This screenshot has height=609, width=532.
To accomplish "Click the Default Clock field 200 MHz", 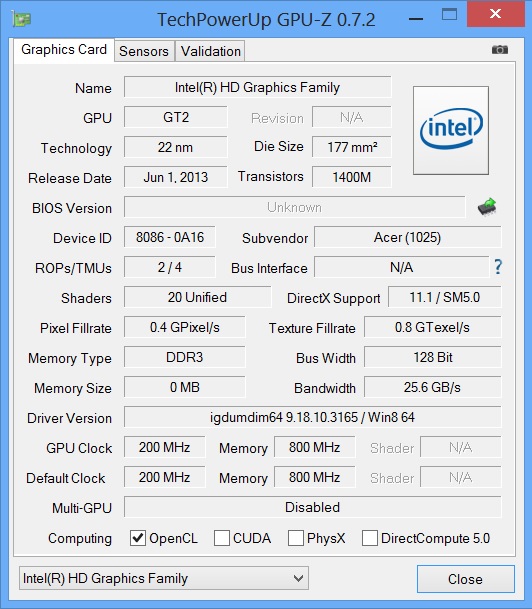I will click(x=165, y=477).
